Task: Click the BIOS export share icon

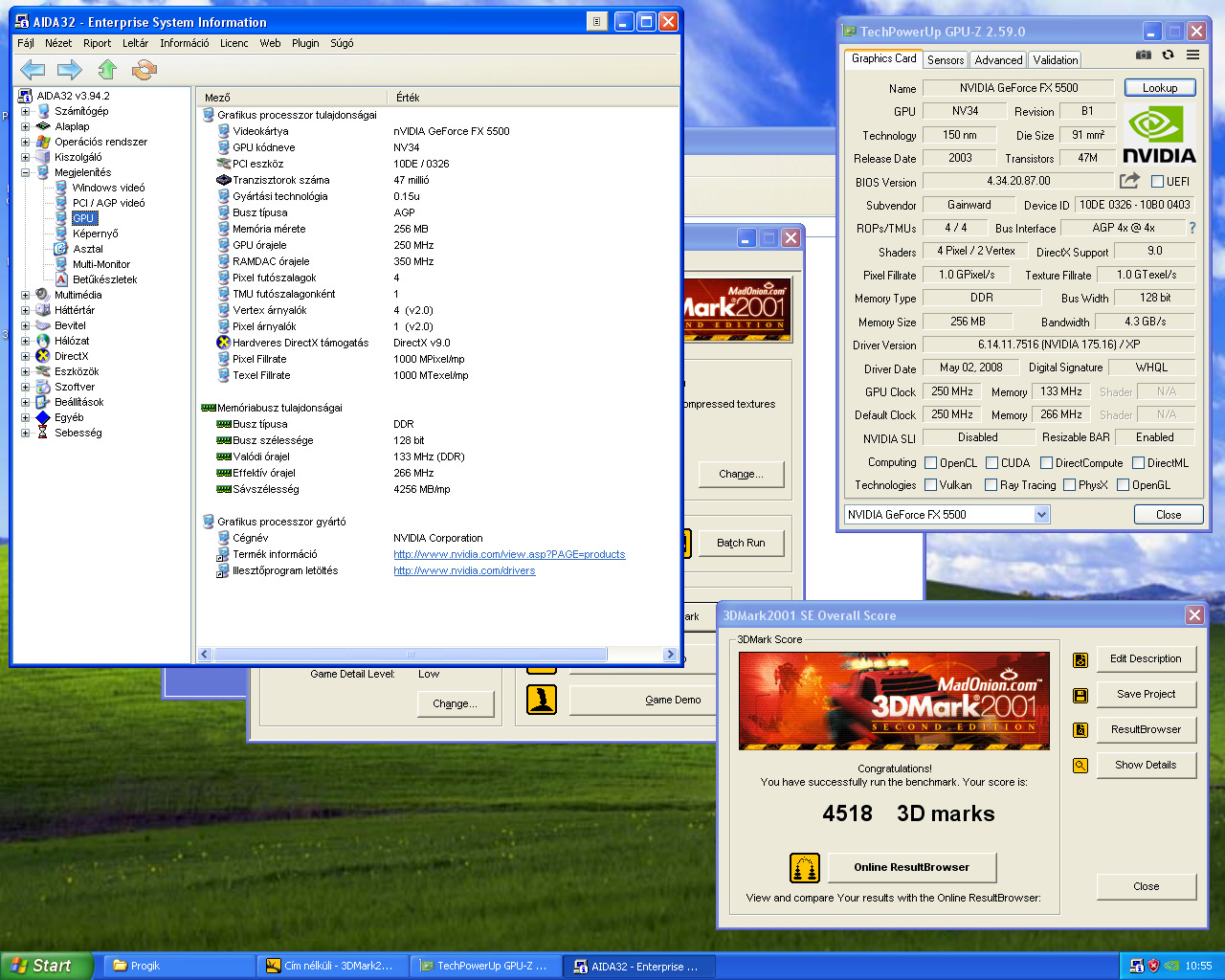Action: [1129, 181]
